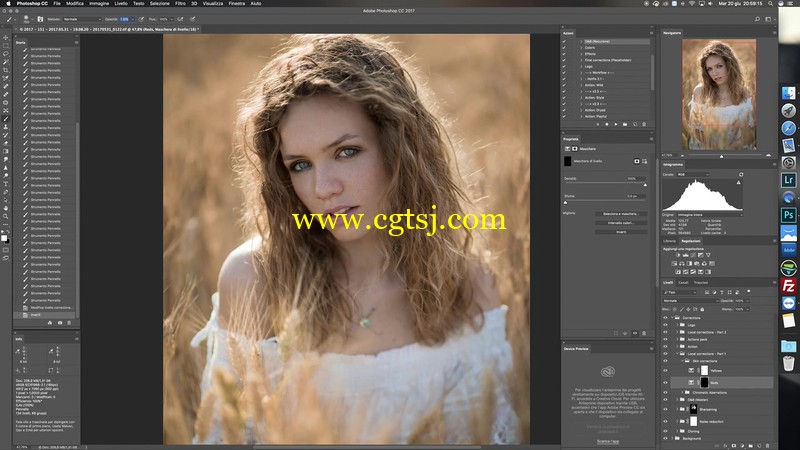Image resolution: width=800 pixels, height=450 pixels.
Task: Hide the Sharpening group layer
Action: pyautogui.click(x=665, y=409)
